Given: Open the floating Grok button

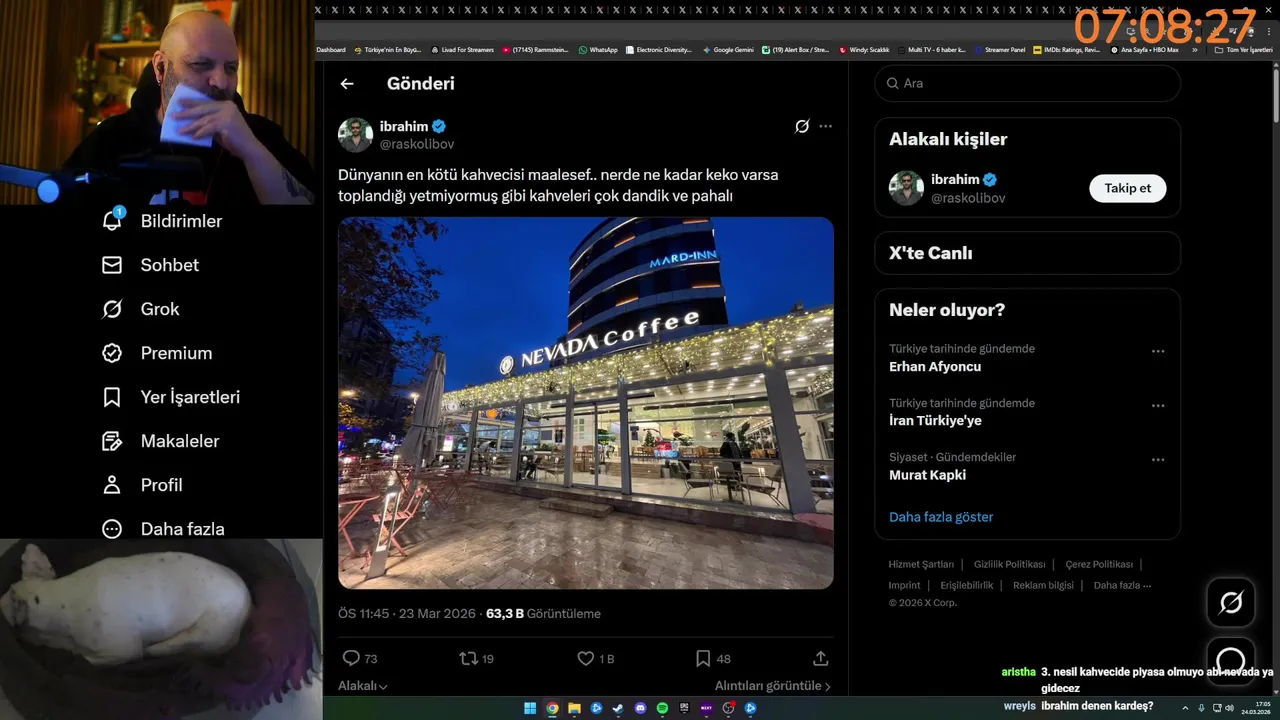Looking at the screenshot, I should 1231,603.
